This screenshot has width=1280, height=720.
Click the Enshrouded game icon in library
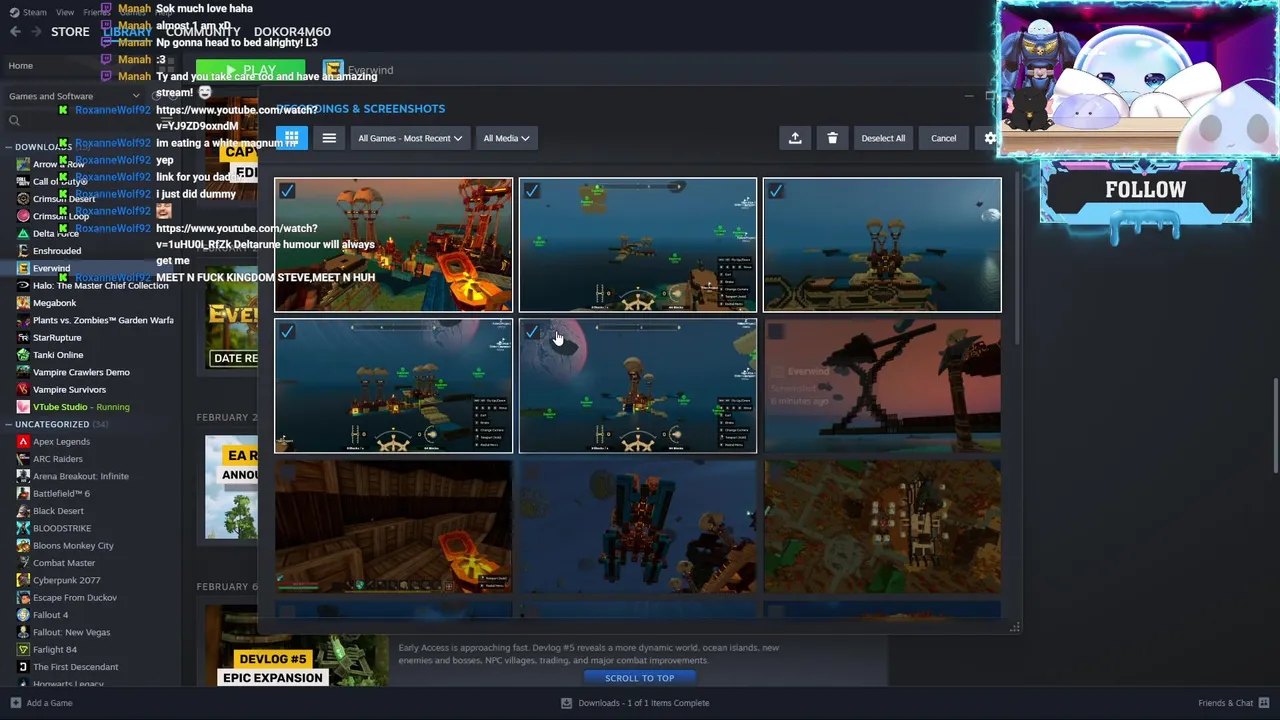pyautogui.click(x=23, y=251)
